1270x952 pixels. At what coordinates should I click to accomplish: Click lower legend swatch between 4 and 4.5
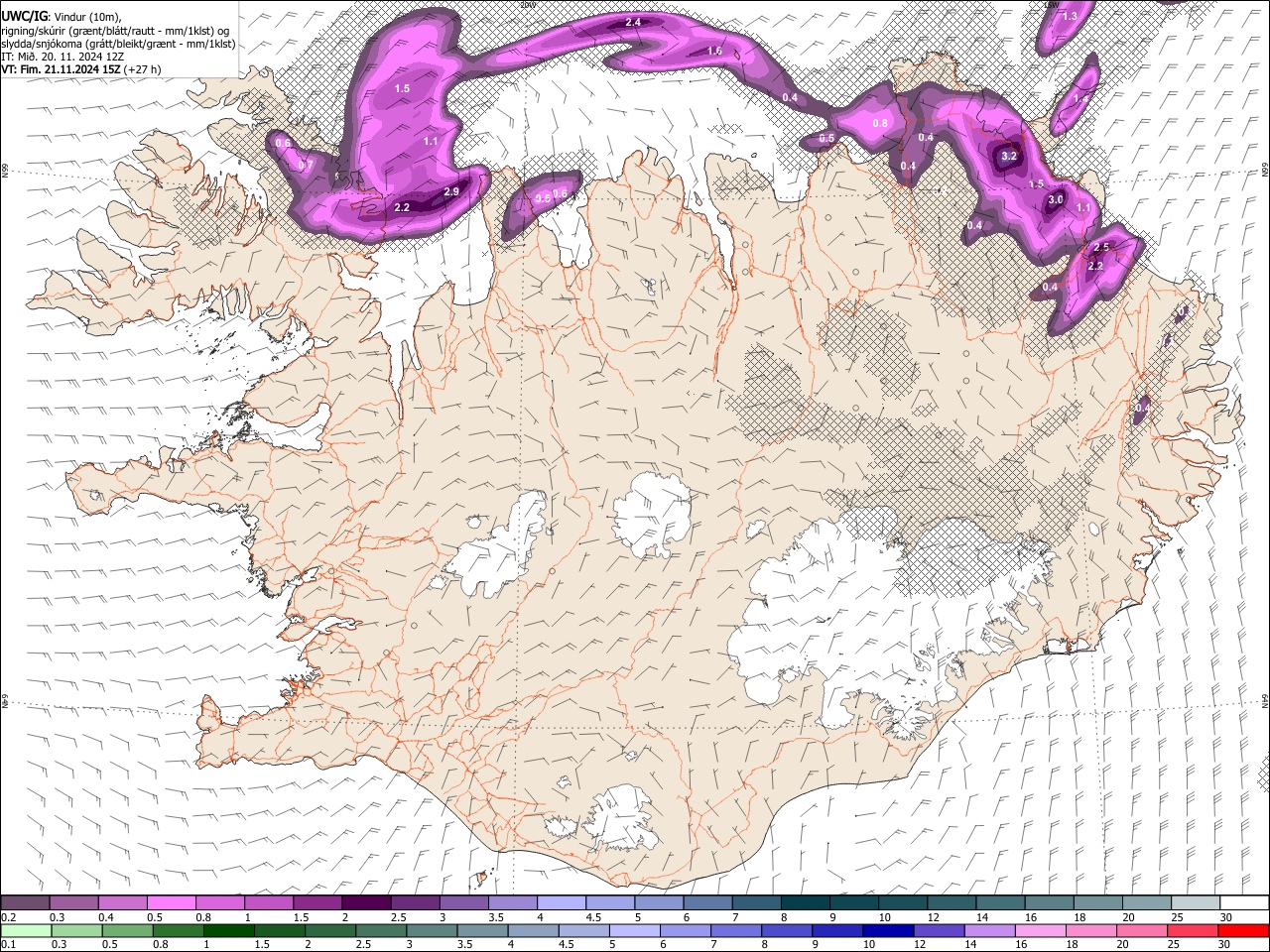pos(532,930)
